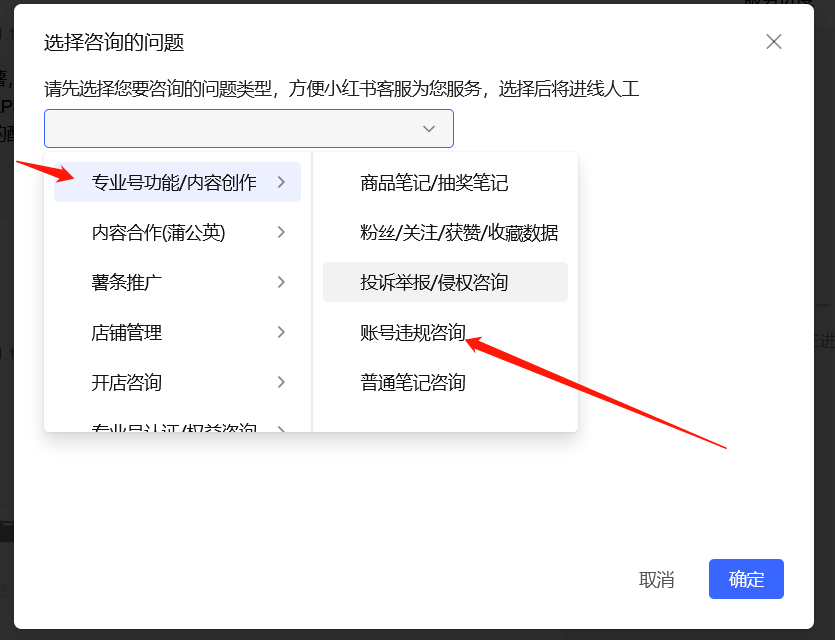
Task: Close the dialog with the X icon
Action: (x=773, y=42)
